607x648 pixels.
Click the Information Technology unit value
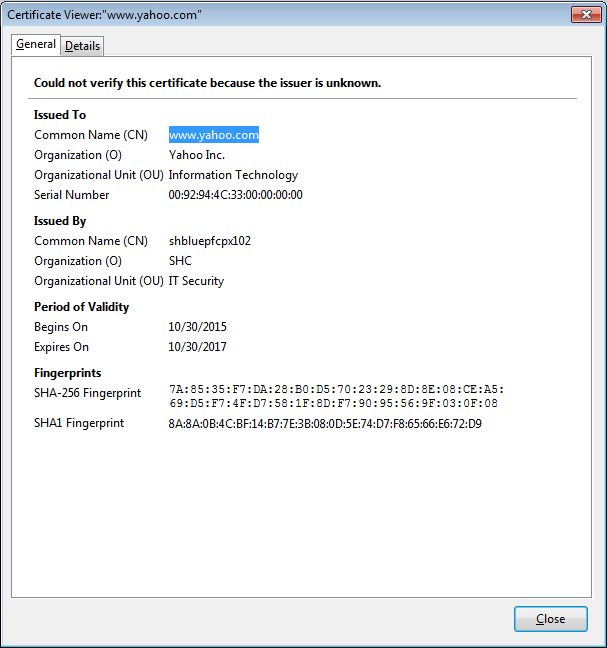233,175
